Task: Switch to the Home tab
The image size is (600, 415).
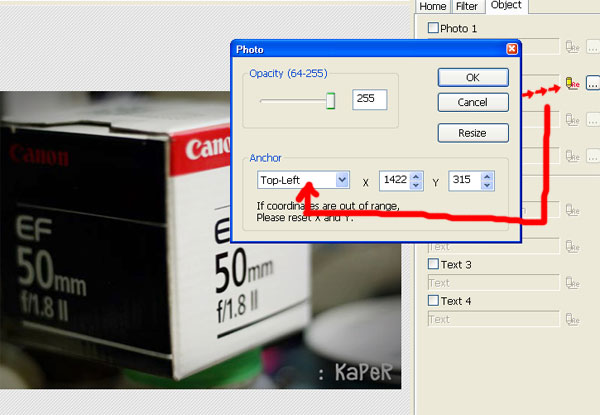Action: click(x=433, y=7)
